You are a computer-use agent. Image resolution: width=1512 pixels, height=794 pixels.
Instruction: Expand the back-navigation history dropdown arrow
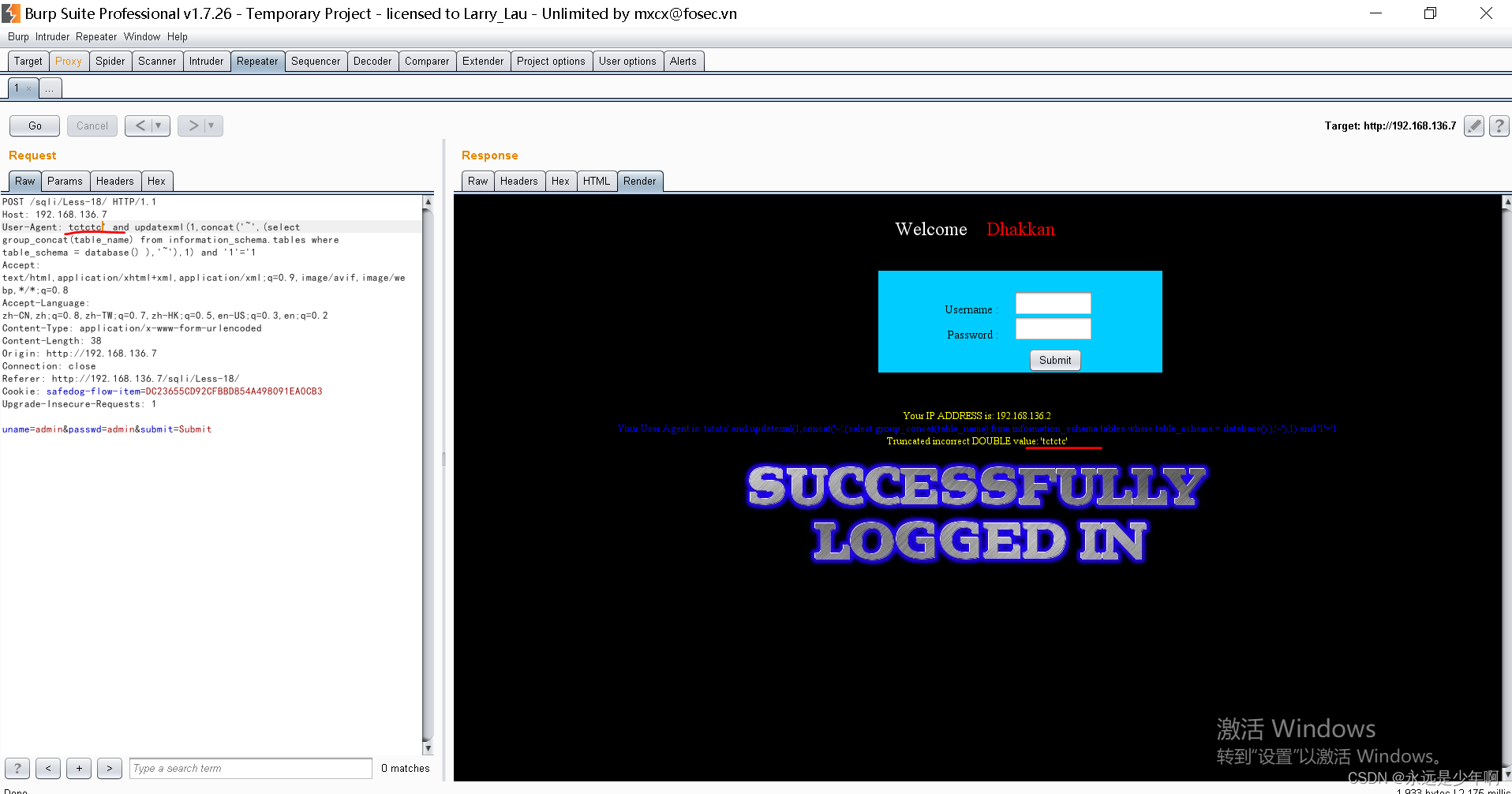pos(159,125)
